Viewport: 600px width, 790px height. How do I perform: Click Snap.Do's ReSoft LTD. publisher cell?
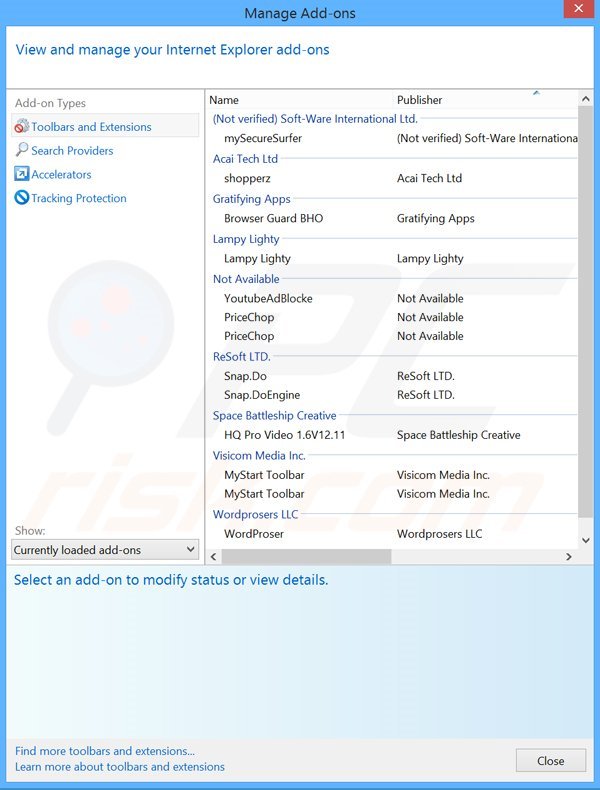click(426, 376)
